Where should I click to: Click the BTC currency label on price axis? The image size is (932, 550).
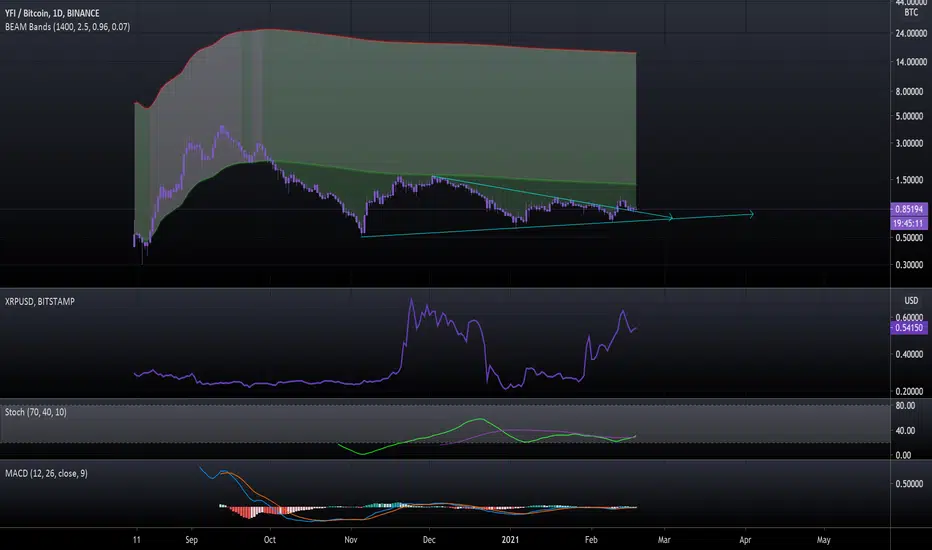click(x=911, y=12)
